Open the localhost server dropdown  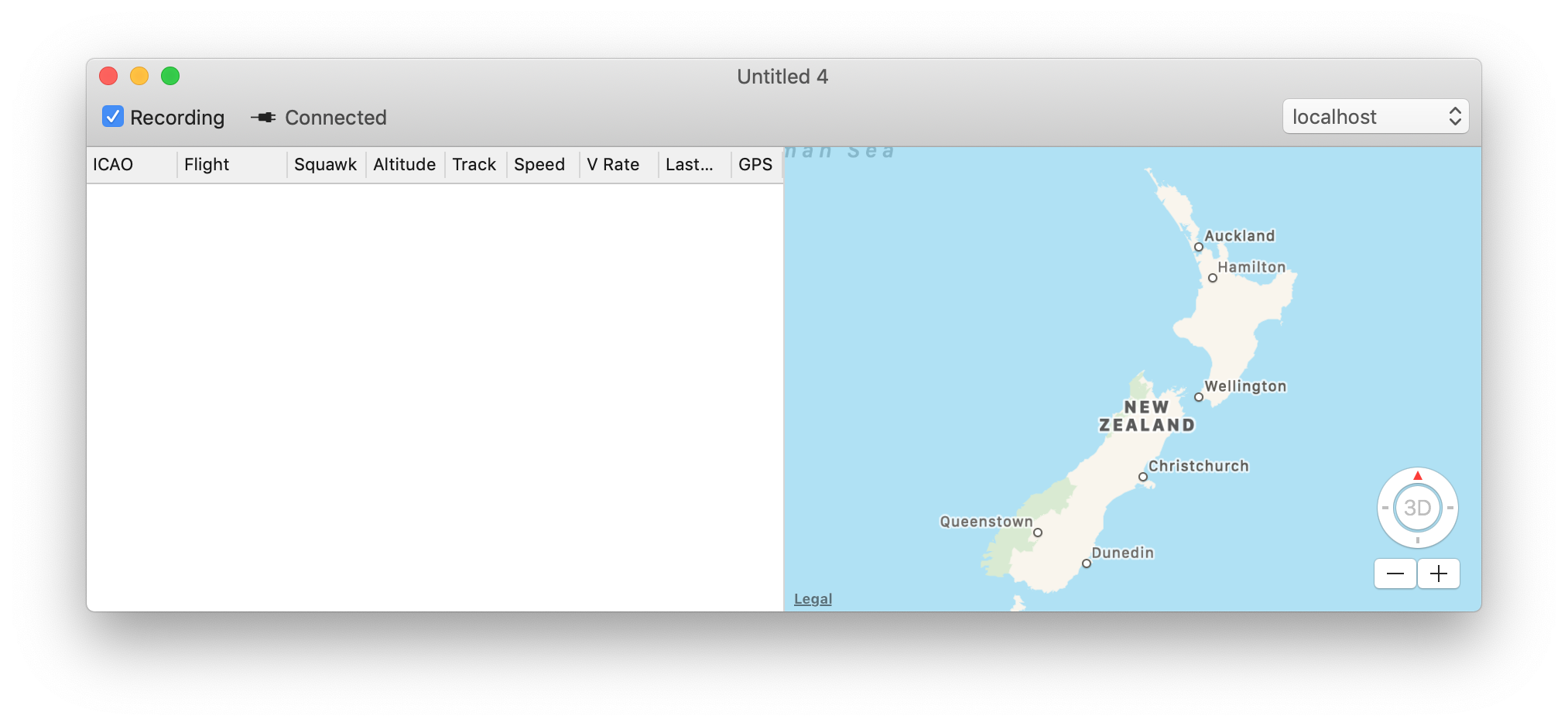(1375, 117)
